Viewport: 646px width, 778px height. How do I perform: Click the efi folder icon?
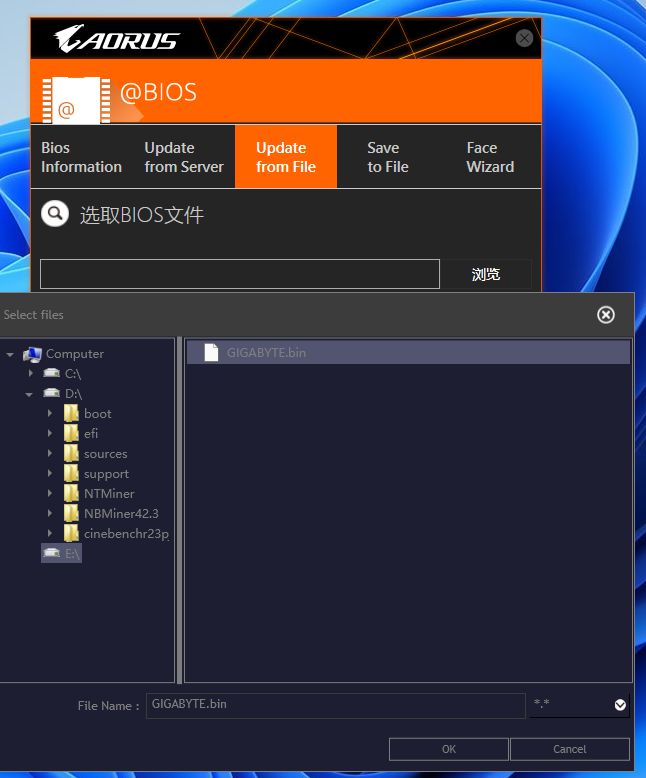tap(71, 433)
